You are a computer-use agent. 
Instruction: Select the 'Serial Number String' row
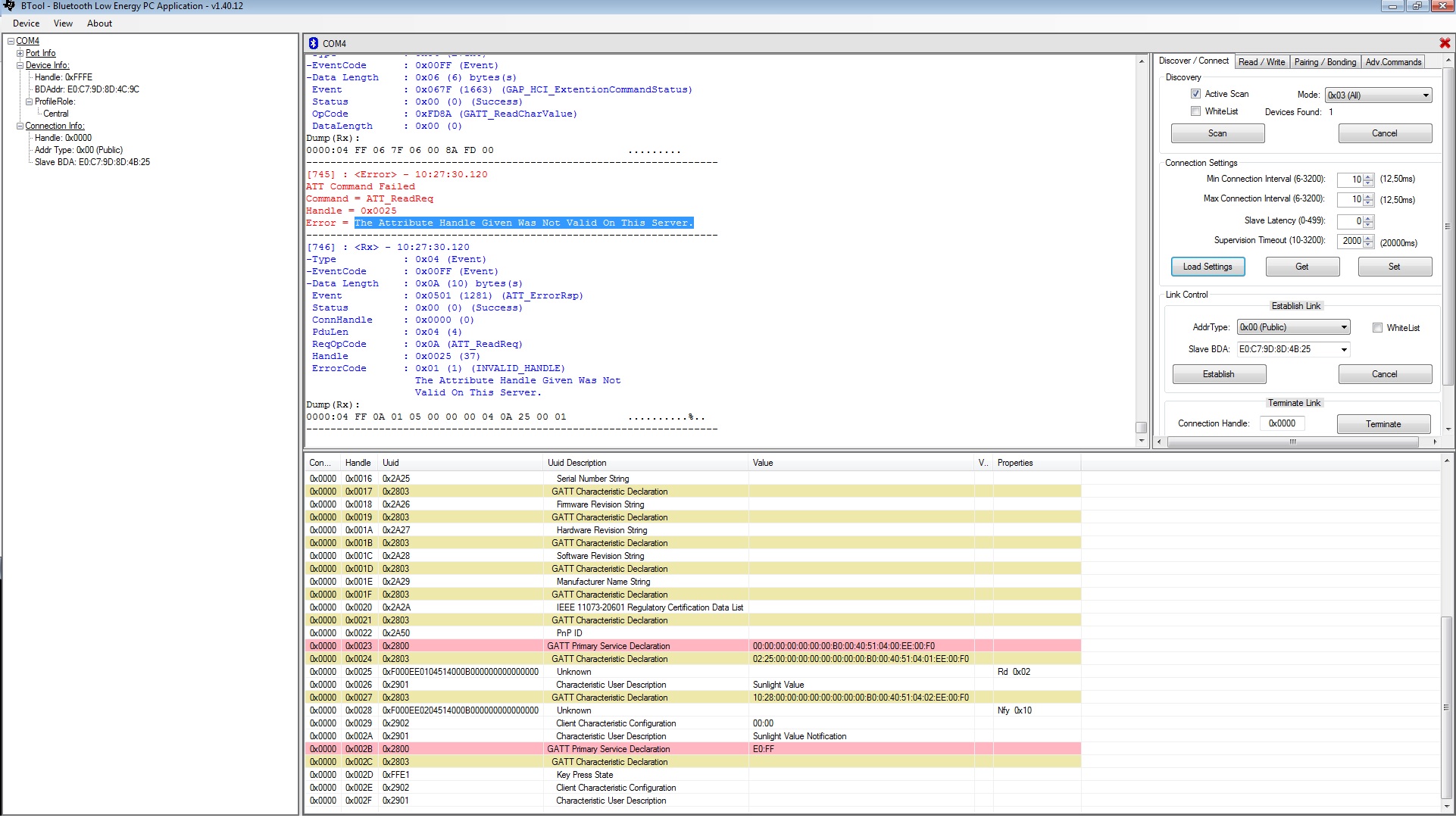(x=692, y=479)
